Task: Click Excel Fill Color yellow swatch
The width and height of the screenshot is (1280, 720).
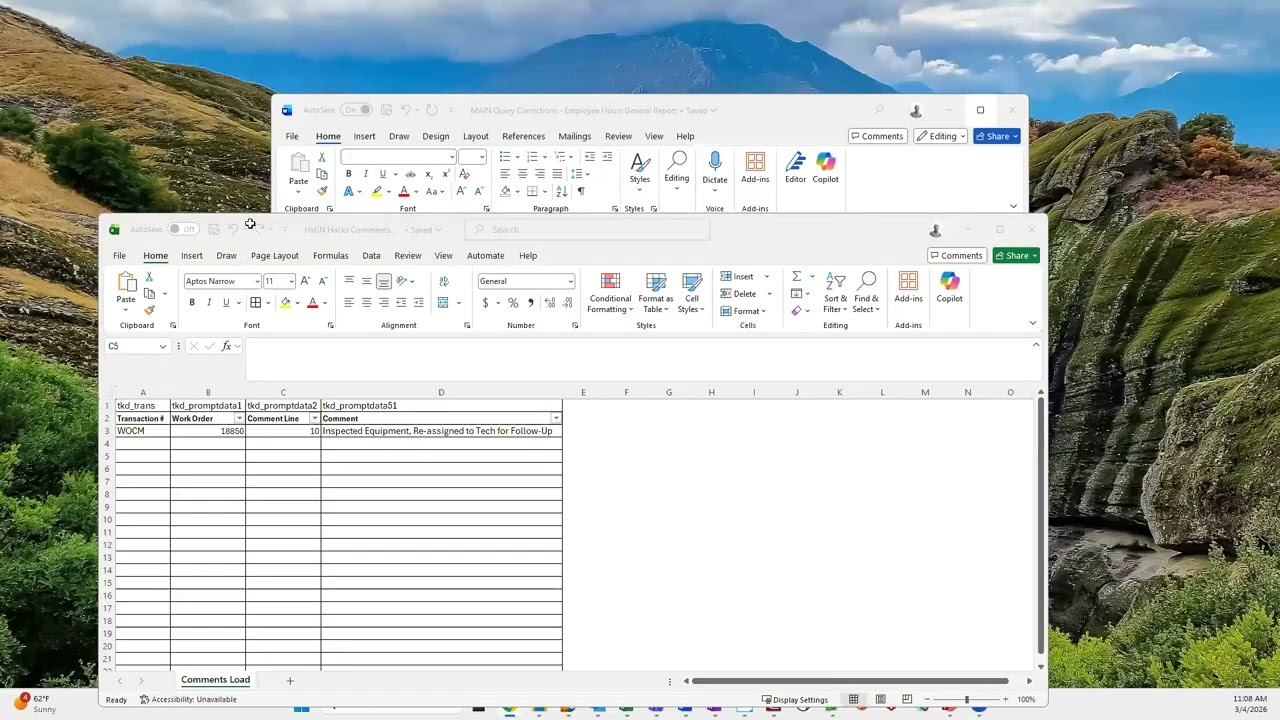Action: click(285, 302)
